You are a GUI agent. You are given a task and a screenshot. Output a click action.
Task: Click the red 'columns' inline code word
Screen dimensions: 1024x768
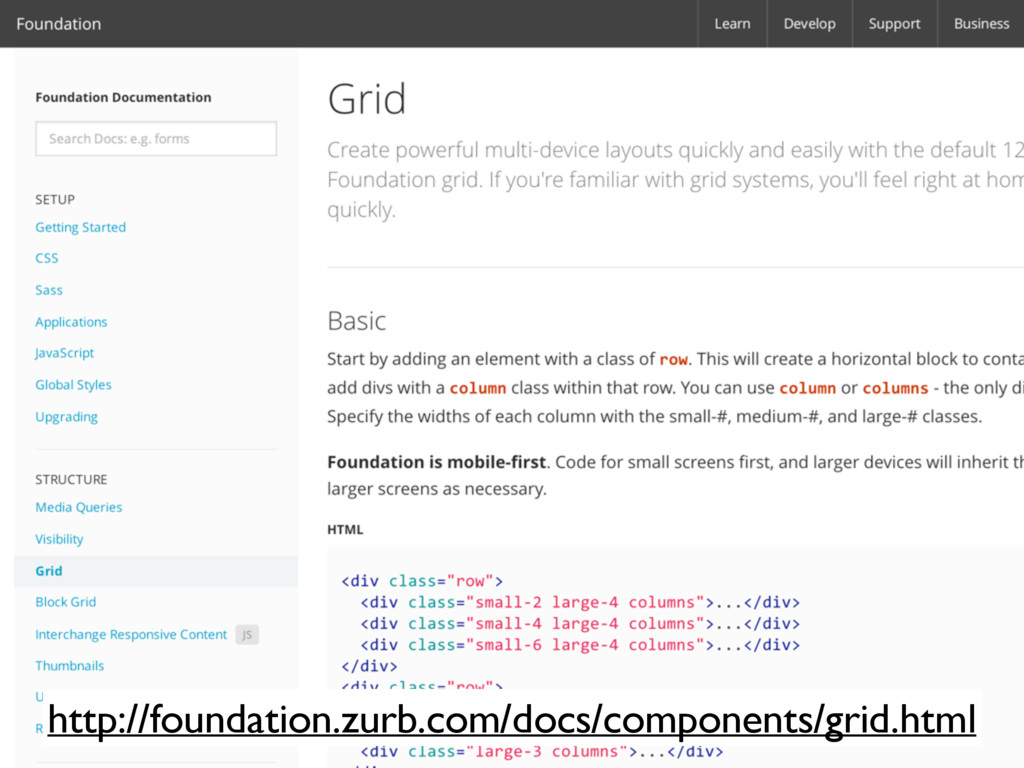[x=895, y=388]
